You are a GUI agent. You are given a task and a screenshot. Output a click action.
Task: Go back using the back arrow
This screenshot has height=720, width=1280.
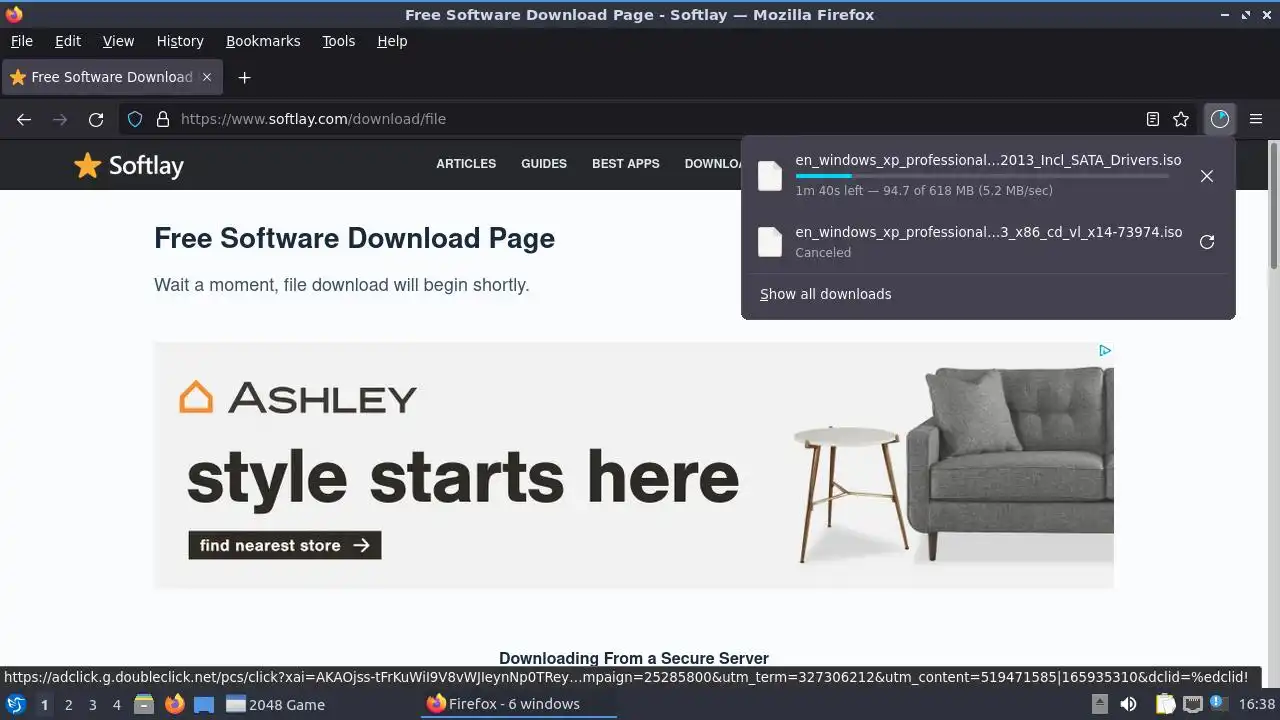24,119
